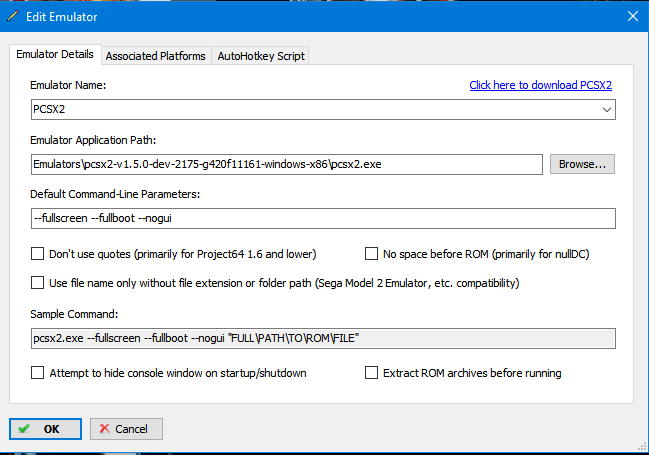Close the Edit Emulator dialog
Image resolution: width=649 pixels, height=455 pixels.
point(632,16)
